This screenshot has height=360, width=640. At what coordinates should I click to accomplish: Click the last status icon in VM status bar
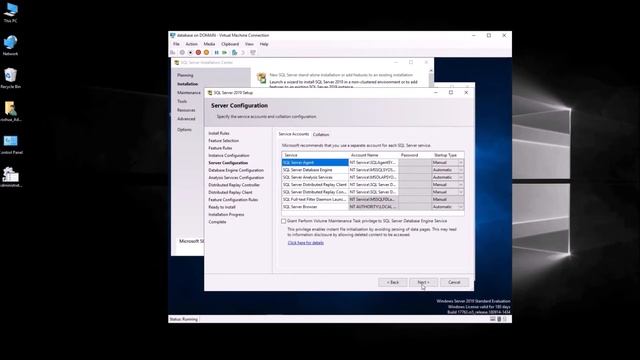click(505, 319)
